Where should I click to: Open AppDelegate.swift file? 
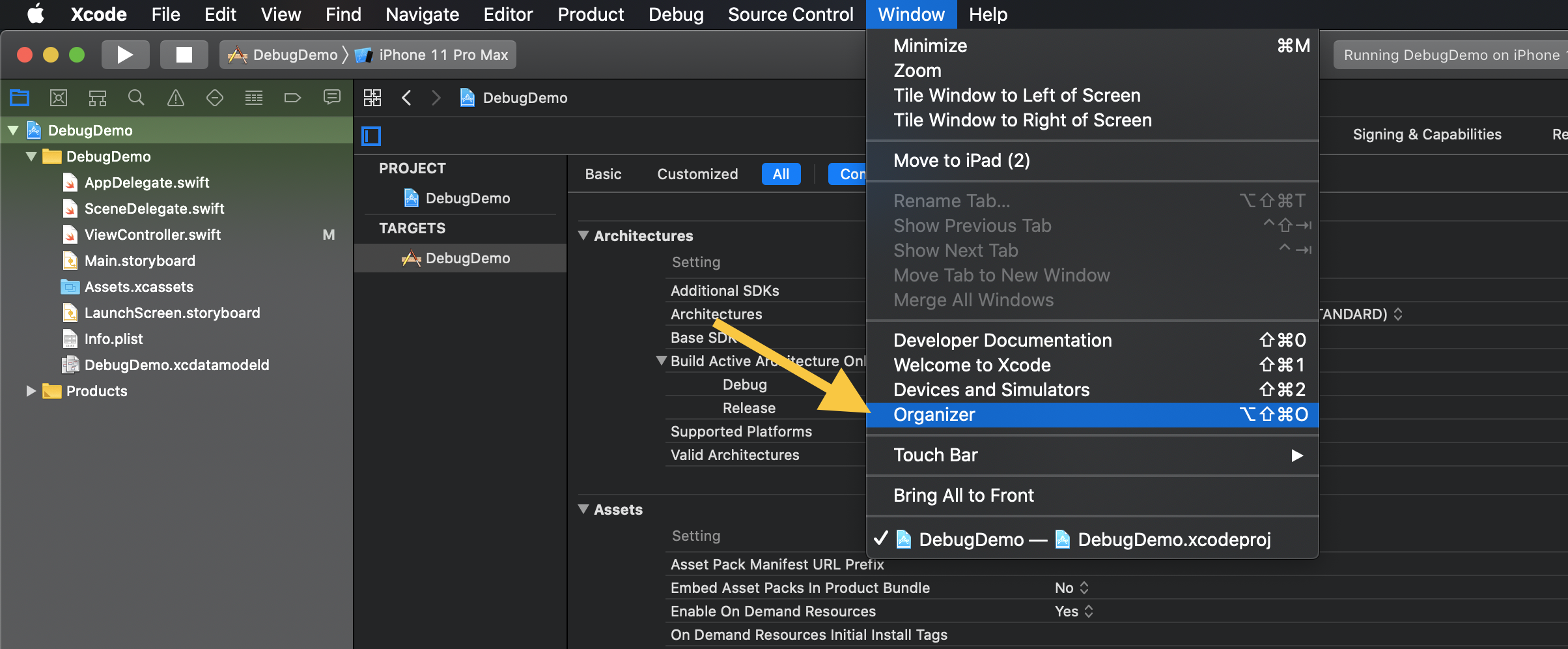pyautogui.click(x=147, y=182)
